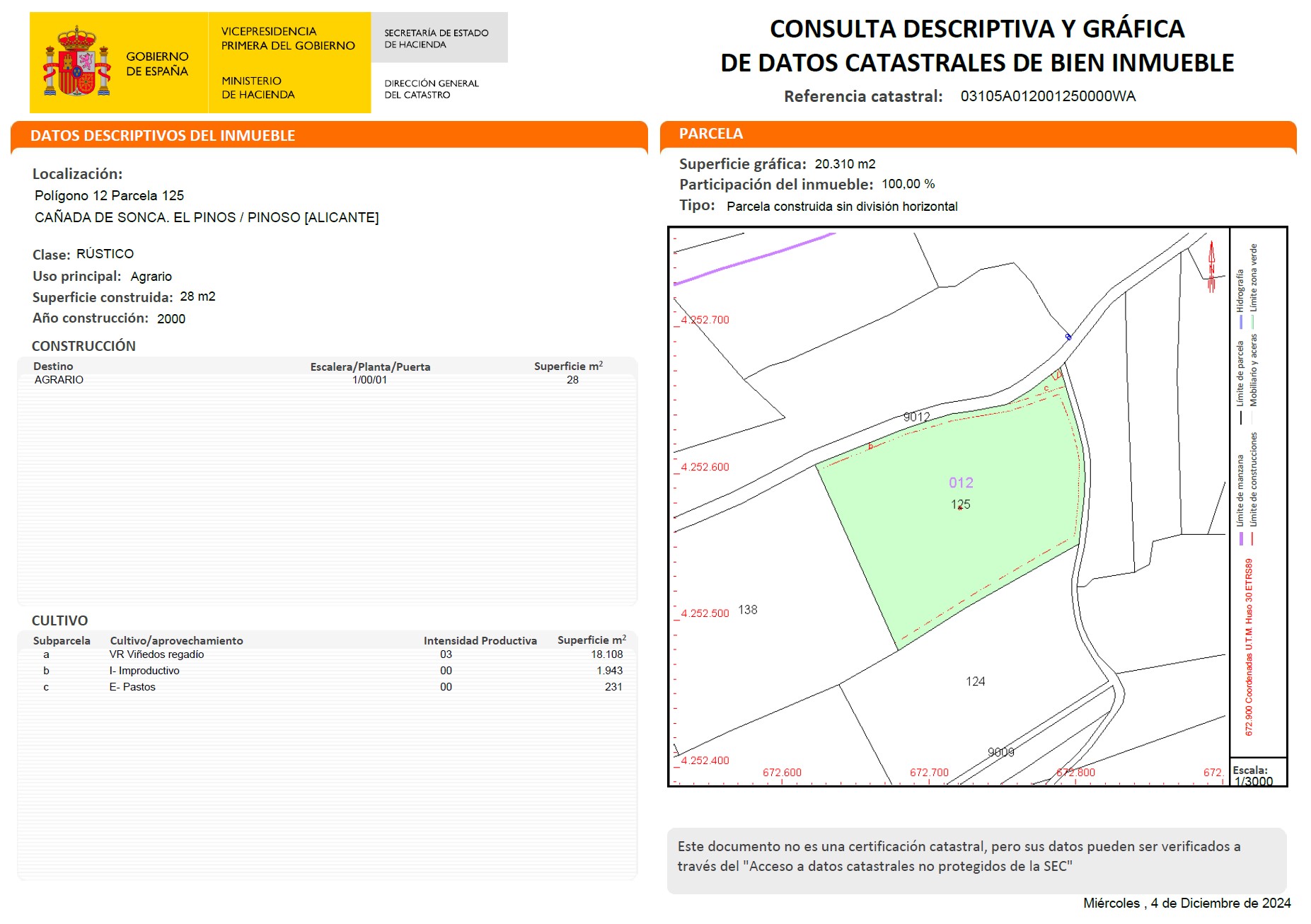Click 'VICEPRESIDENCIA PRIMERA DEL GOBIERNO' heading
Viewport: 1311px width, 924px height.
click(x=288, y=38)
